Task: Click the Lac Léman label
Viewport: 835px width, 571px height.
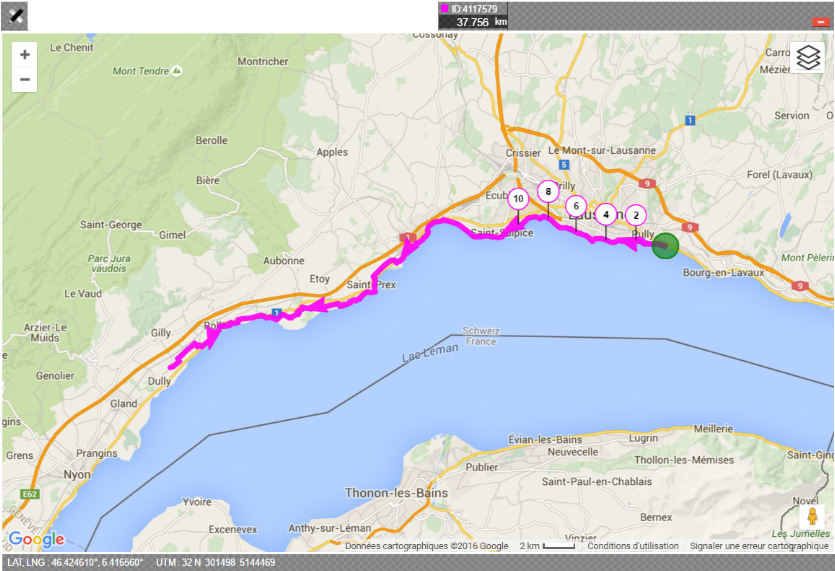Action: (x=430, y=353)
